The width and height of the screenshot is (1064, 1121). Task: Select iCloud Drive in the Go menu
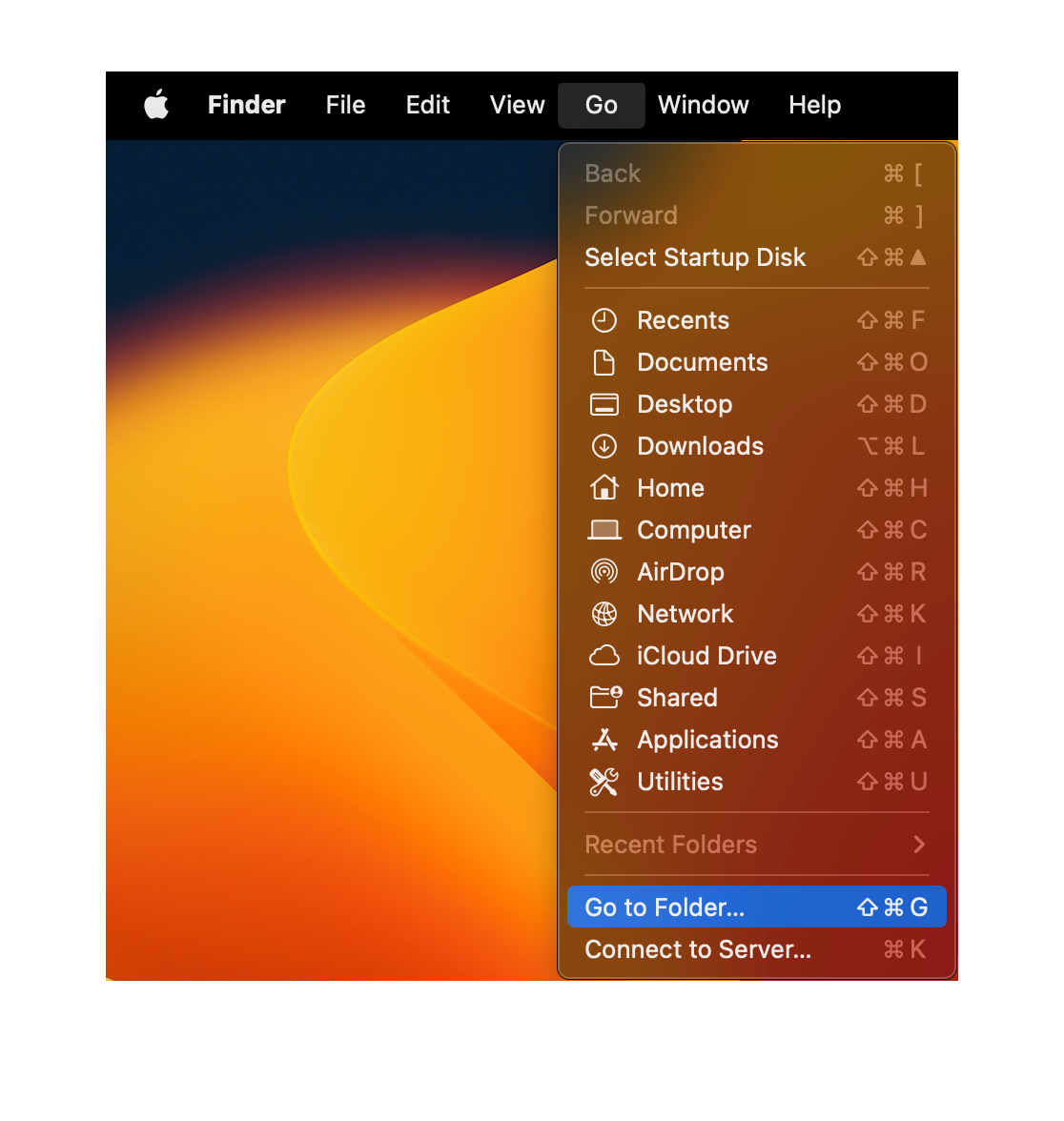[x=757, y=656]
